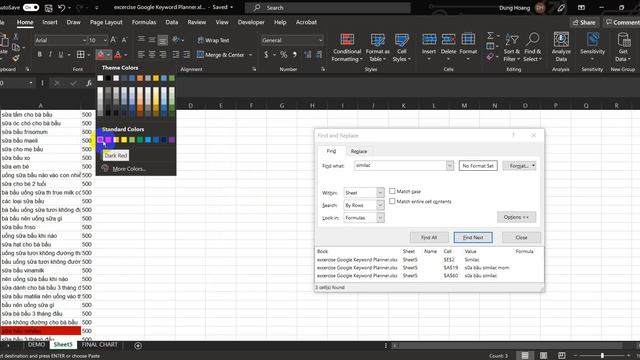
Task: Open Sort & Filter in the Editing group
Action: click(x=511, y=47)
